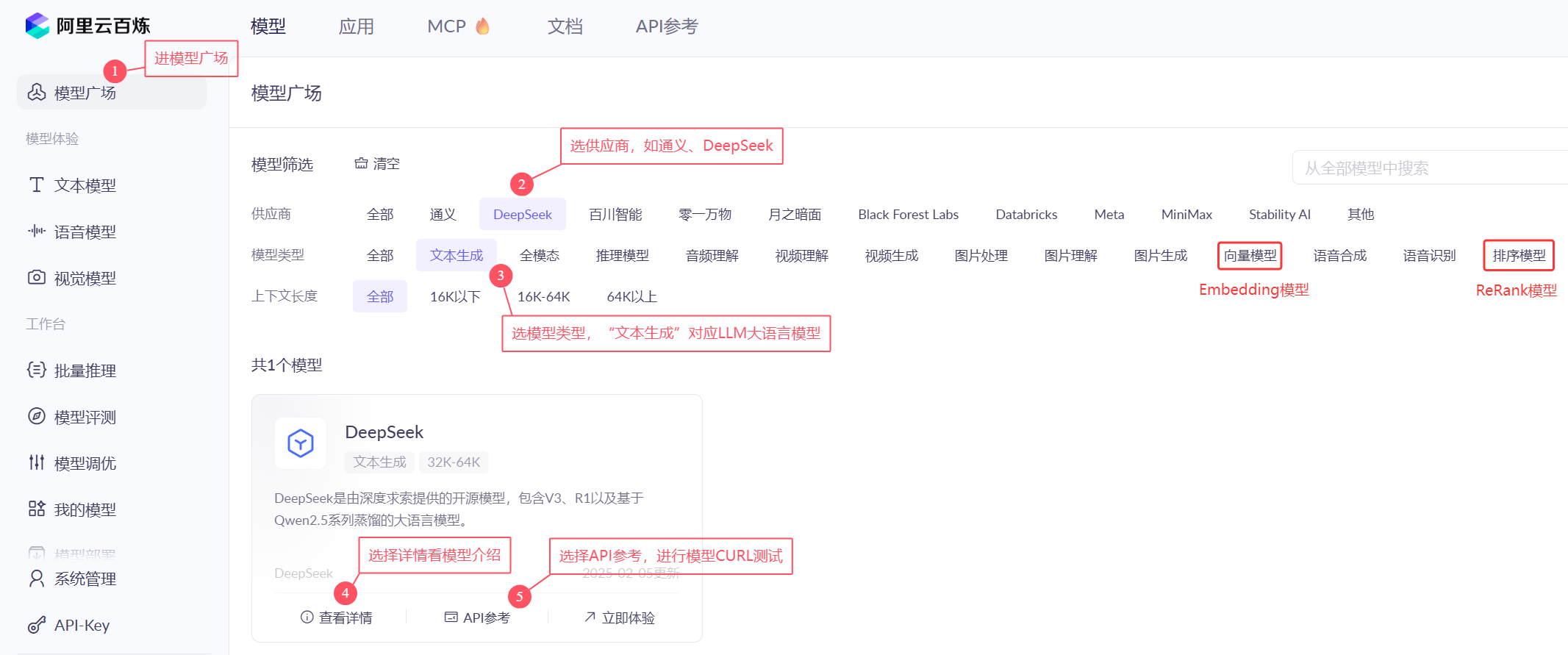Click the 立即体验 arrow icon

590,617
